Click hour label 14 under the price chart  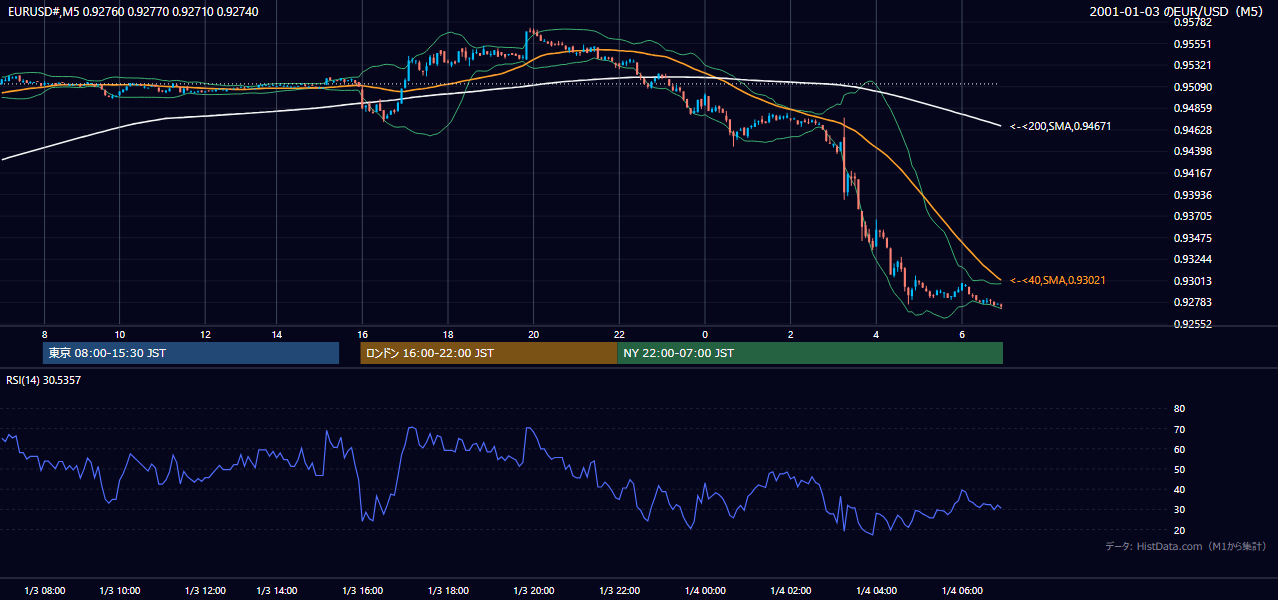point(276,334)
